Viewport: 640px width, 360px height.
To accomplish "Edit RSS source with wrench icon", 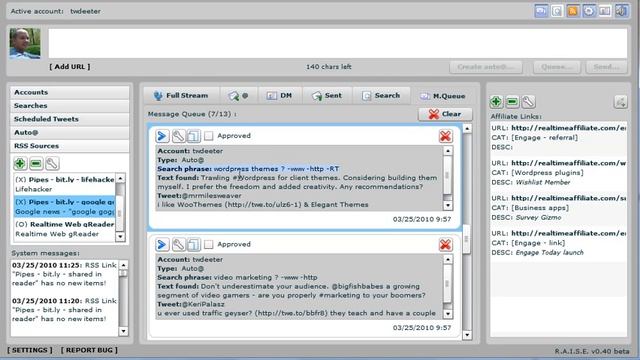I will tap(52, 164).
